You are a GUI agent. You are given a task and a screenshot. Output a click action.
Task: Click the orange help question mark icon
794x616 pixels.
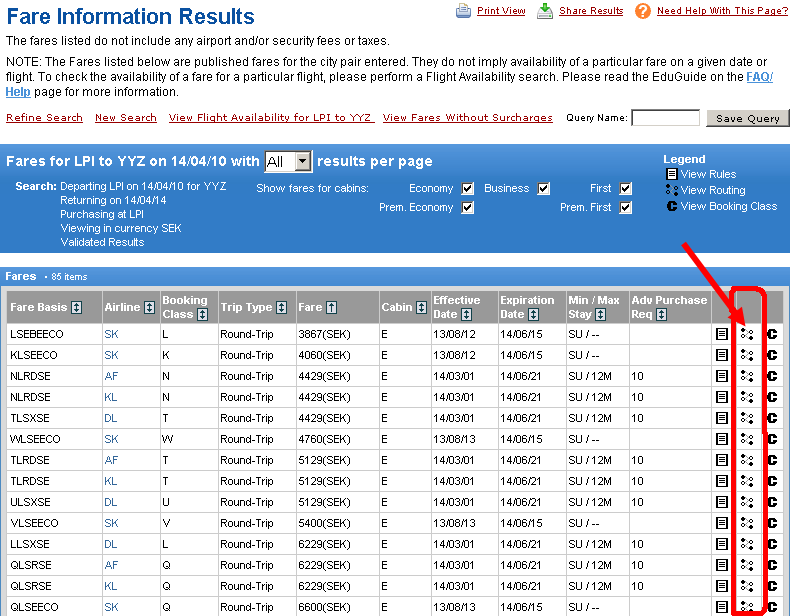tap(643, 11)
